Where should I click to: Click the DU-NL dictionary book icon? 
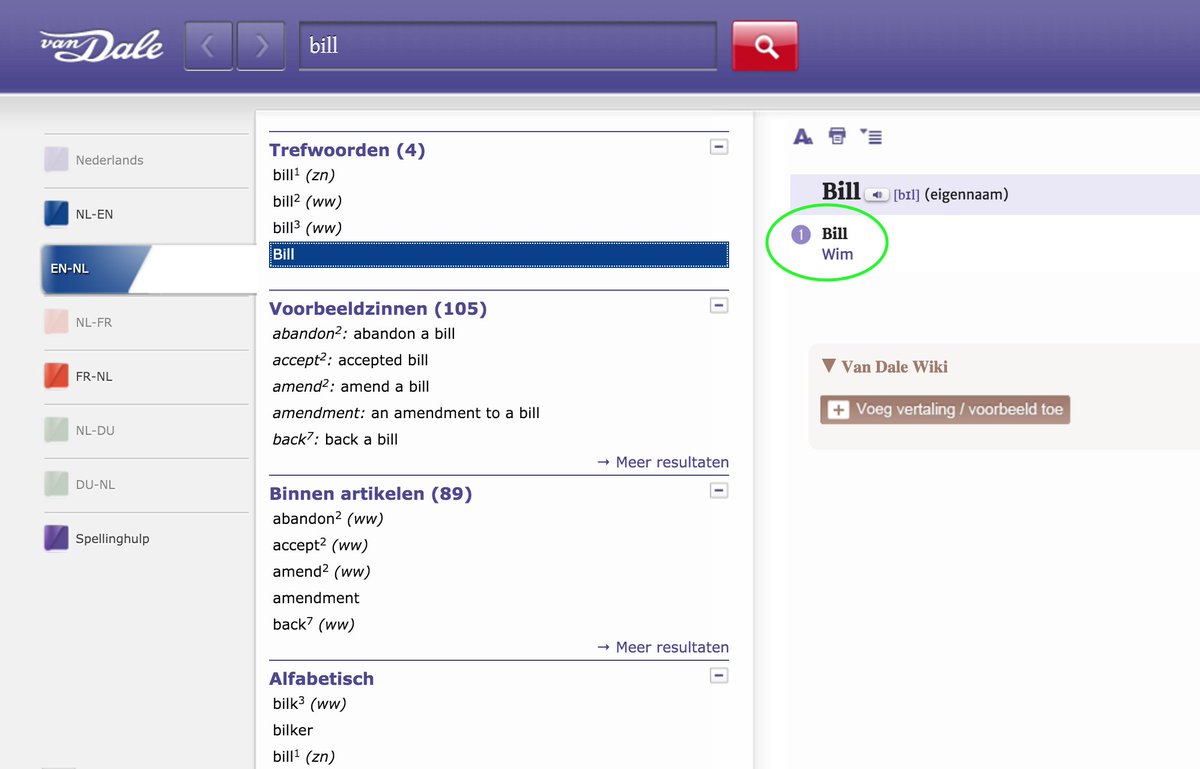pyautogui.click(x=56, y=484)
